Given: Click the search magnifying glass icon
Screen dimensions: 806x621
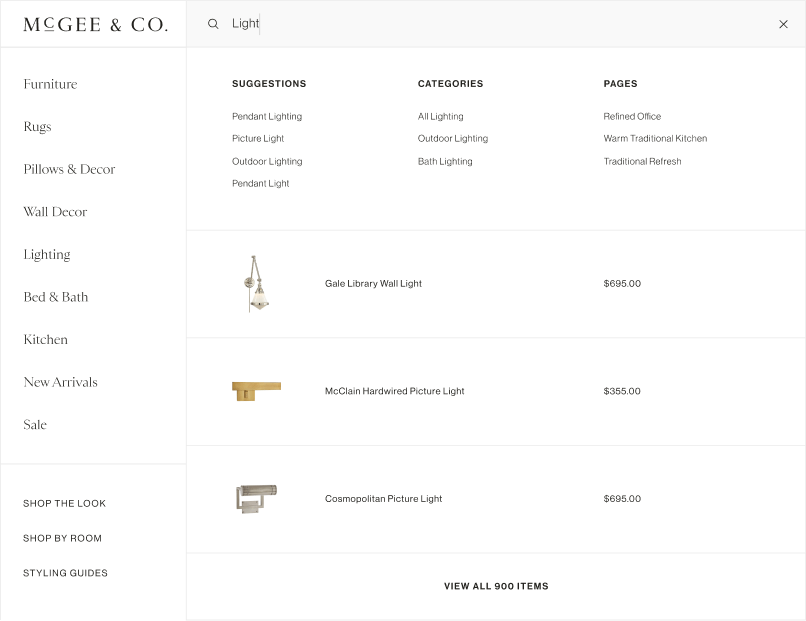Looking at the screenshot, I should [x=213, y=24].
